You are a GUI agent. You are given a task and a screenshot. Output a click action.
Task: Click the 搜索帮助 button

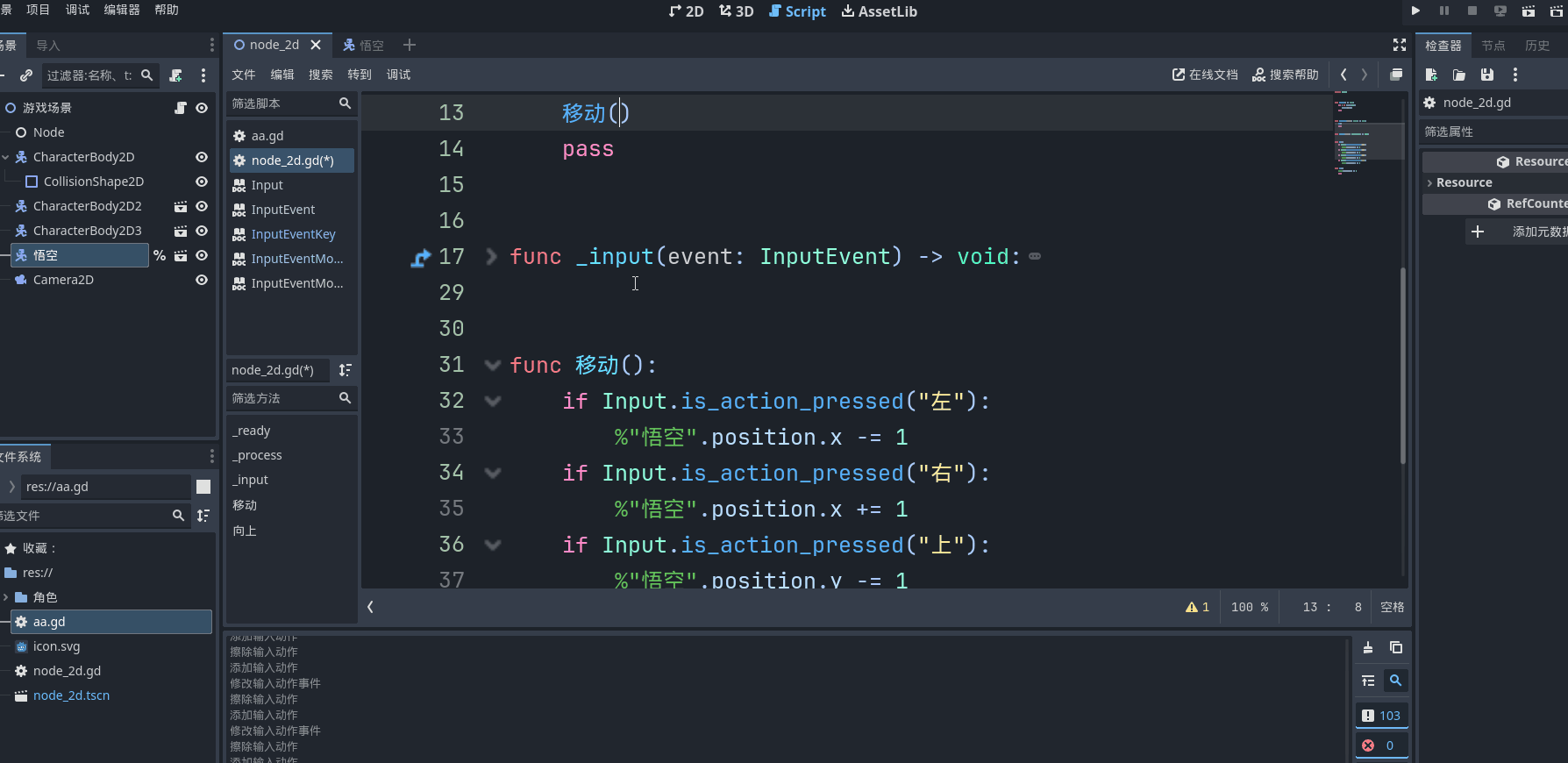pos(1285,75)
